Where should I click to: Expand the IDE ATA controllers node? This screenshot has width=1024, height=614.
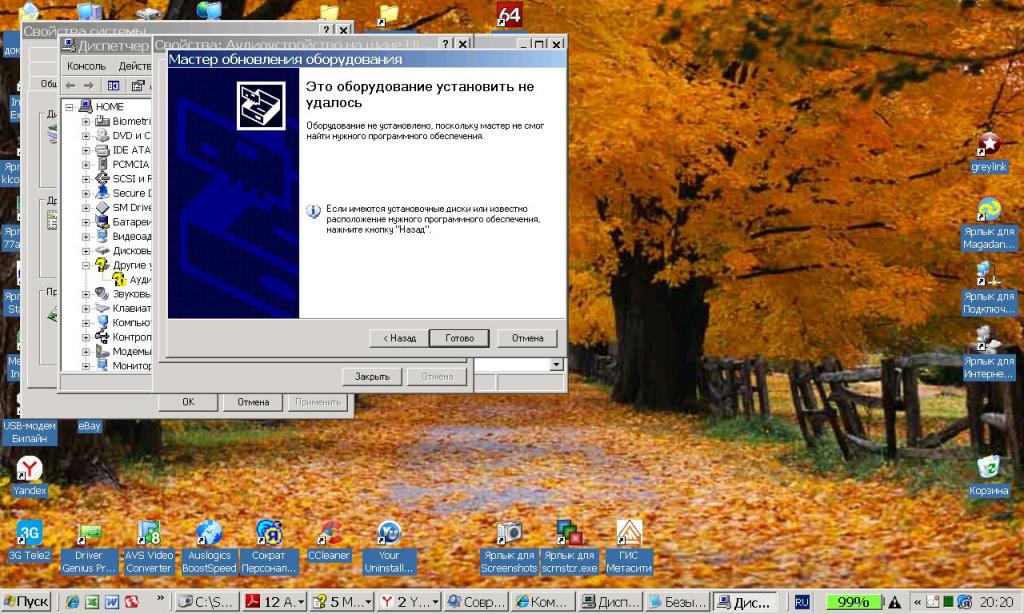coord(86,150)
